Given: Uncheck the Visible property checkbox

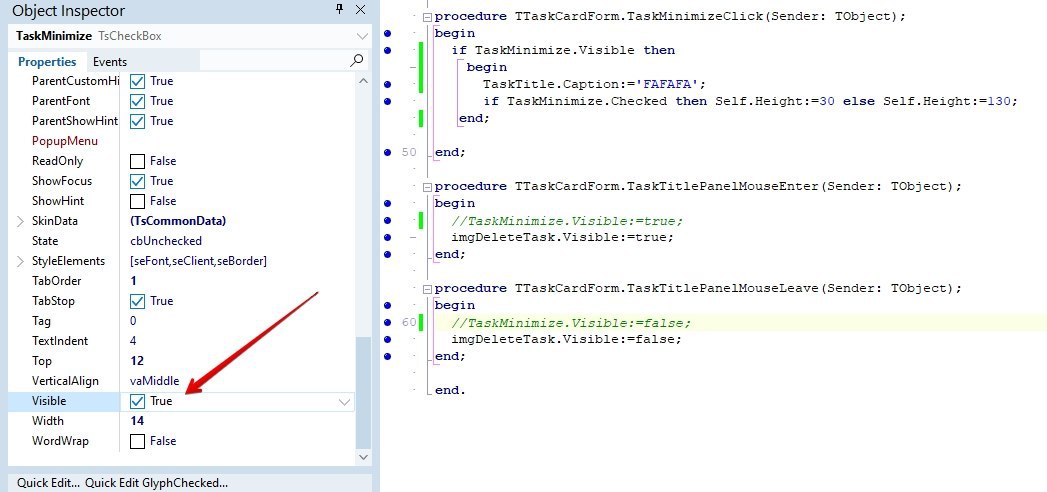Looking at the screenshot, I should point(138,401).
